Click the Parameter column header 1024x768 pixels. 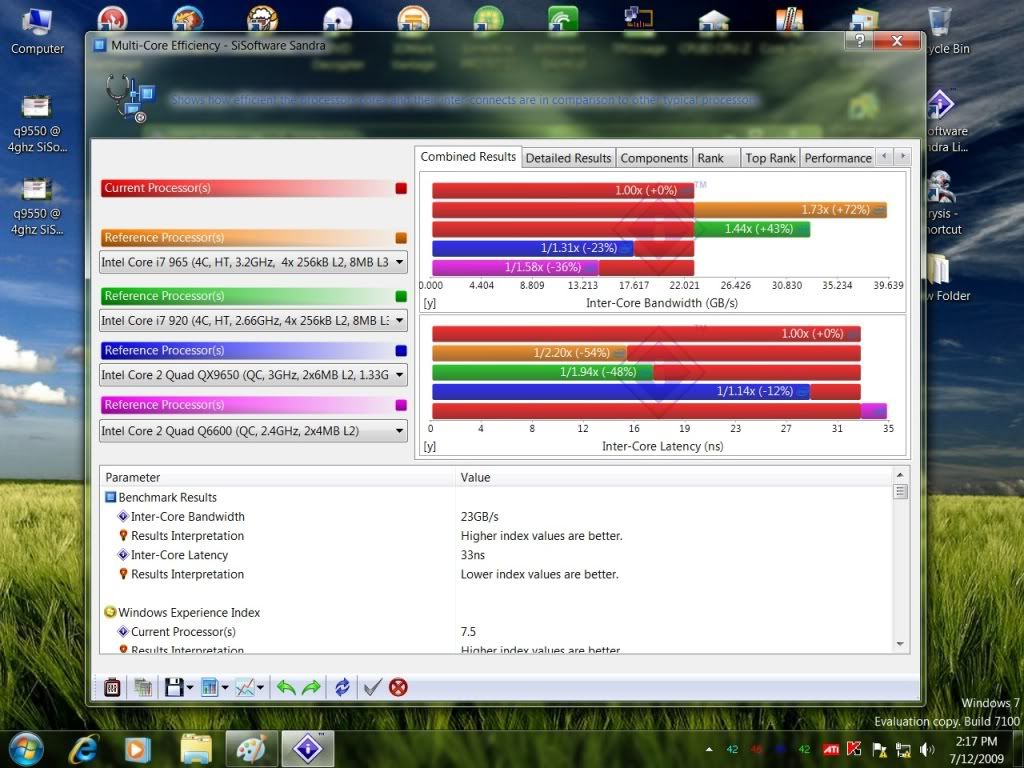[x=278, y=477]
